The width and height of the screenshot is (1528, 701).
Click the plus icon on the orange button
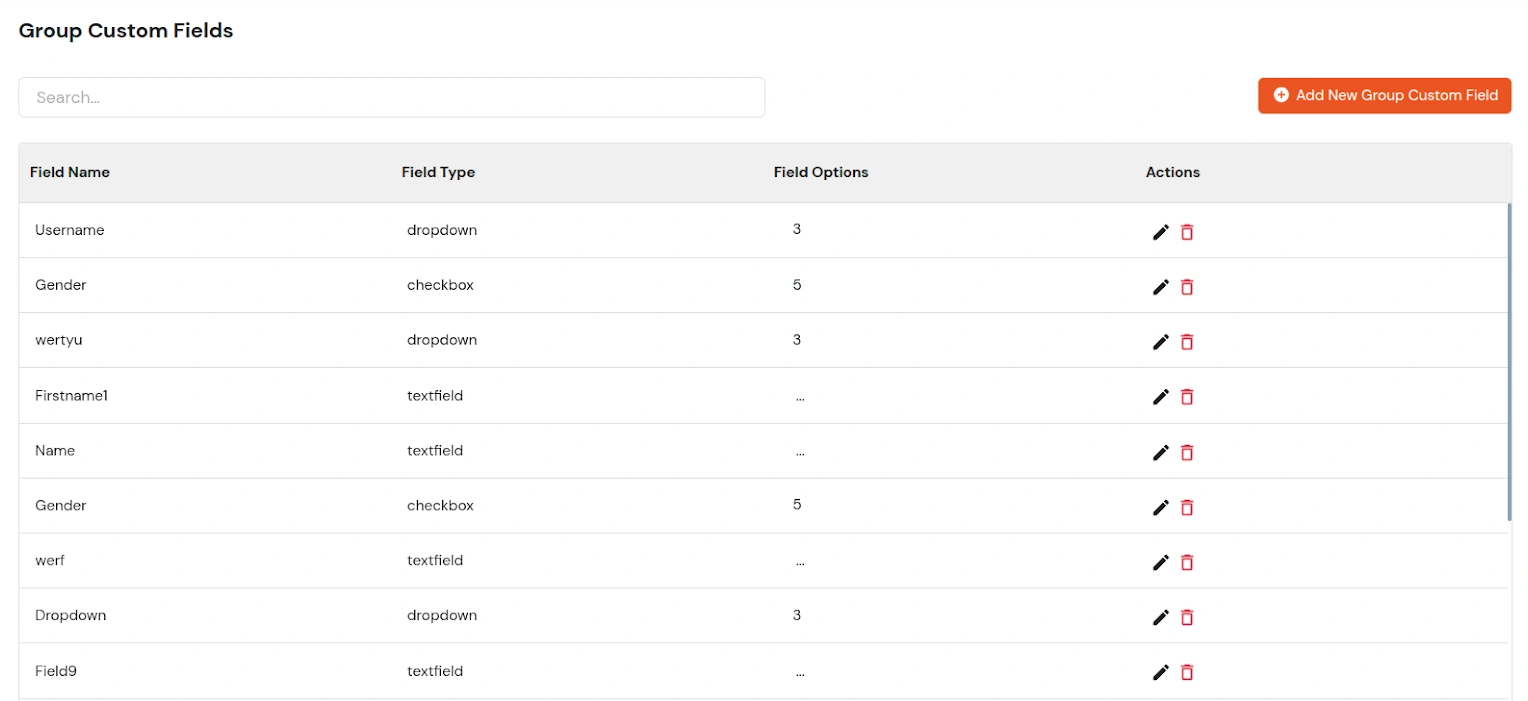tap(1281, 95)
